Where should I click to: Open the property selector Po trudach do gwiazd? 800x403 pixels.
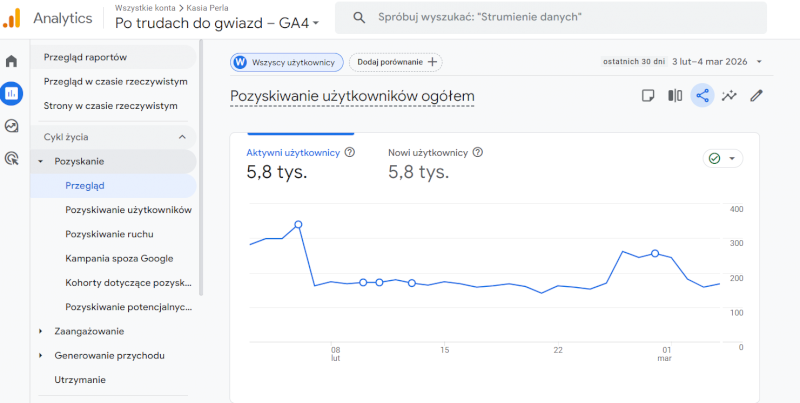click(x=217, y=22)
